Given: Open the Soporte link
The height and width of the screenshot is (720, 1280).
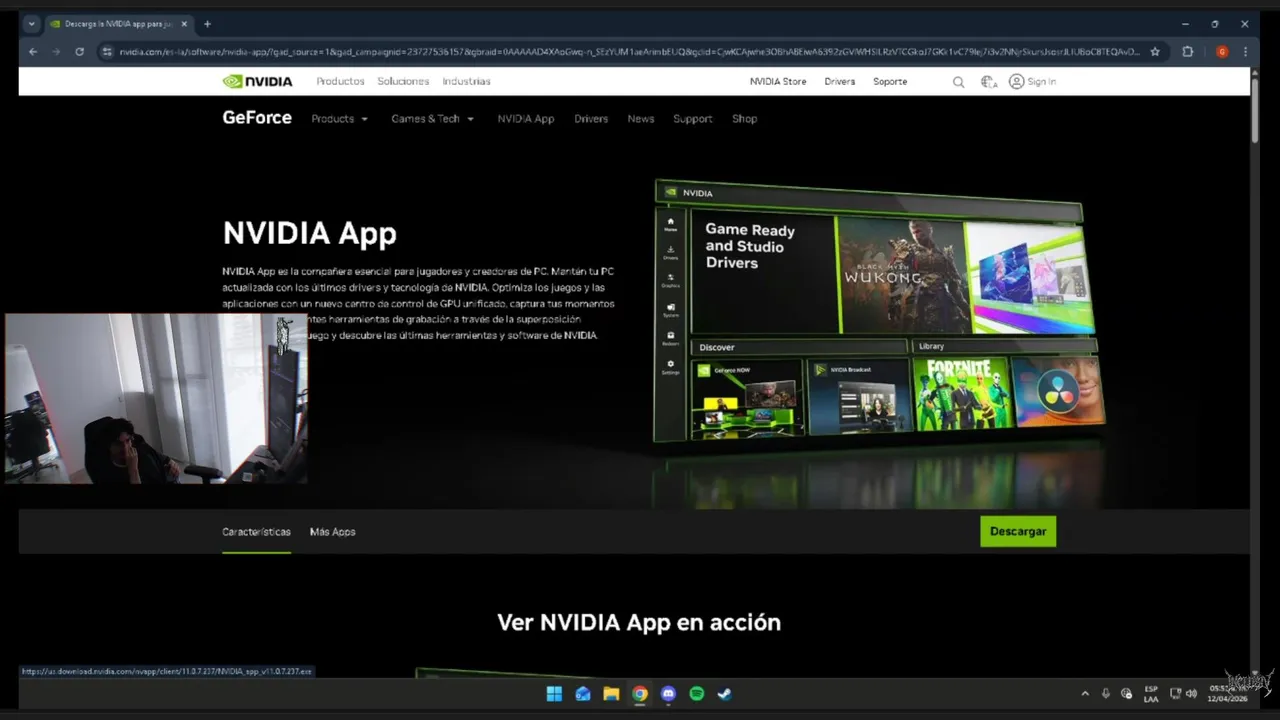Looking at the screenshot, I should point(890,82).
